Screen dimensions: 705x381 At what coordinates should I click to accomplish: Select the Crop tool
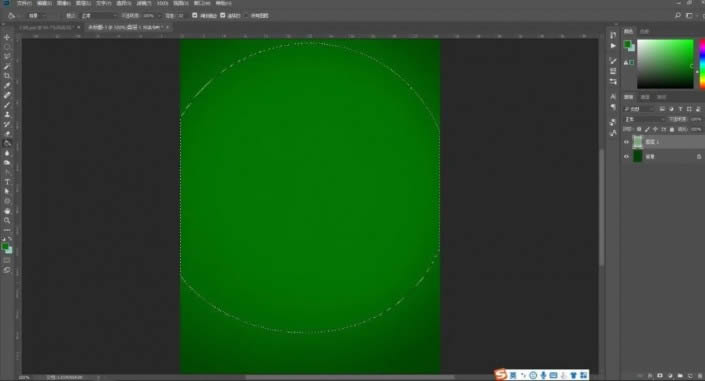(x=7, y=76)
